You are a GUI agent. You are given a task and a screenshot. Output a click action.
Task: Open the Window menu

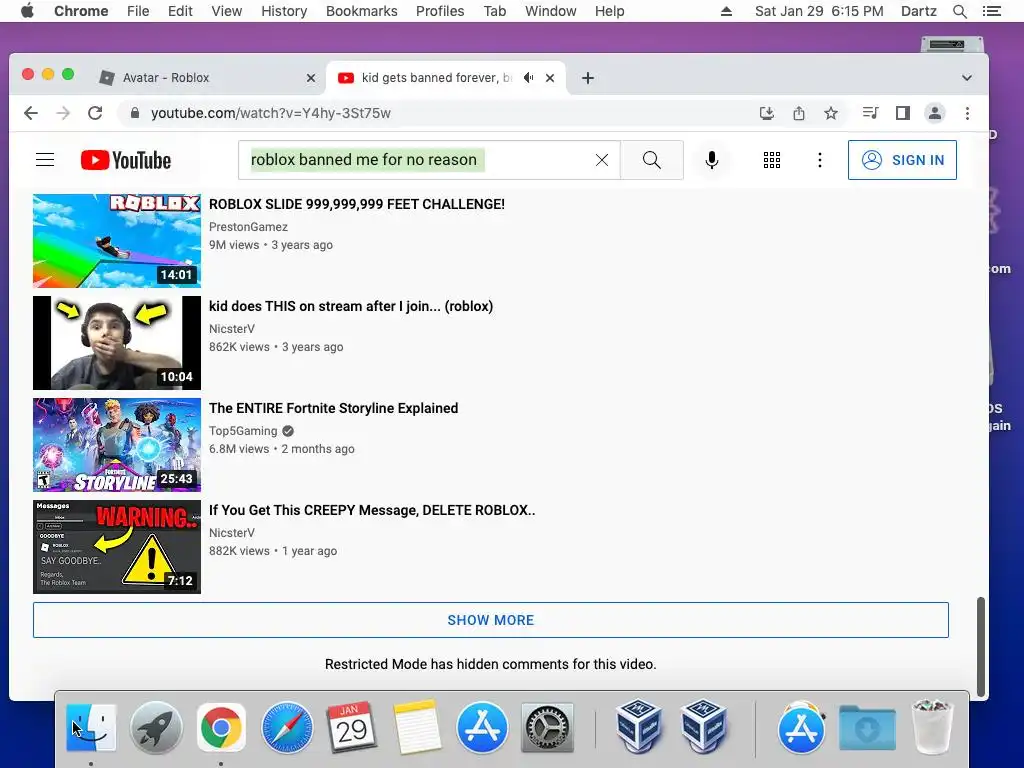point(551,11)
